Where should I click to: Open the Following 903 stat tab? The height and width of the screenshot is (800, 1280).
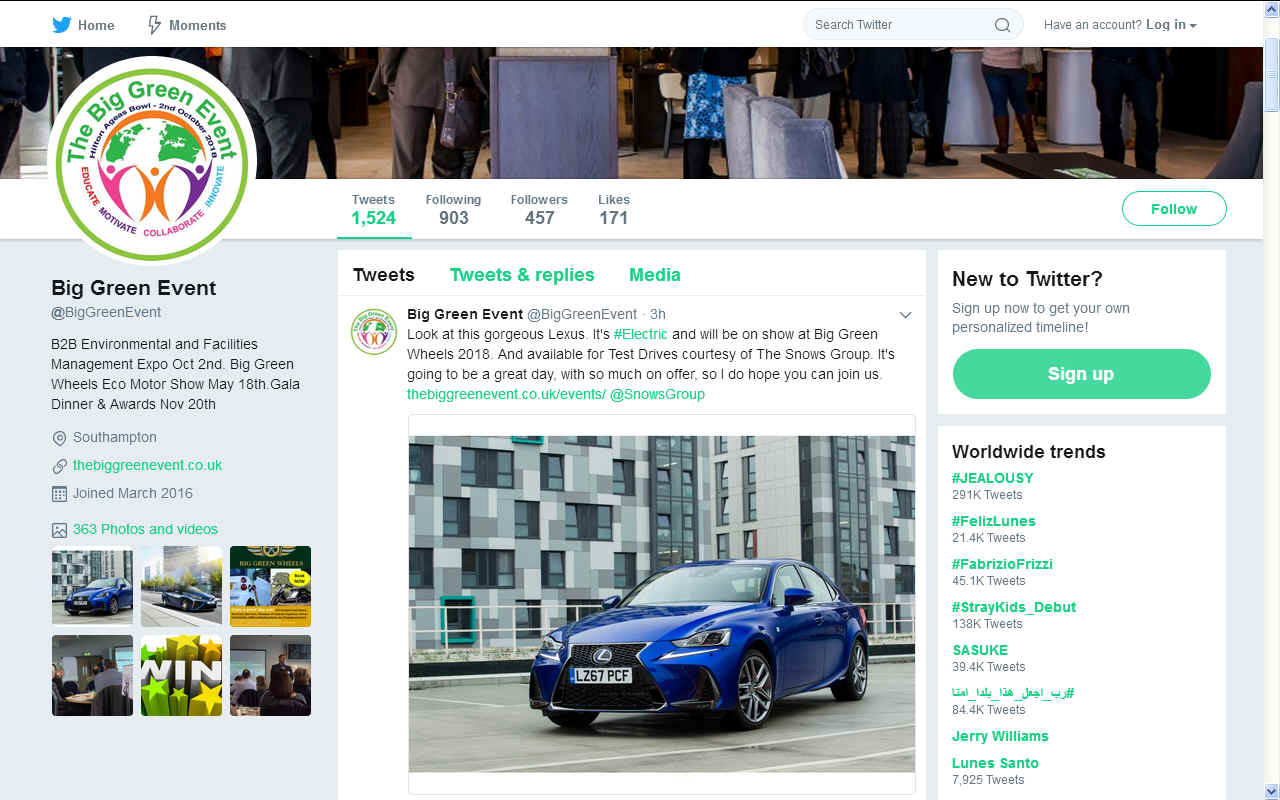click(x=453, y=210)
